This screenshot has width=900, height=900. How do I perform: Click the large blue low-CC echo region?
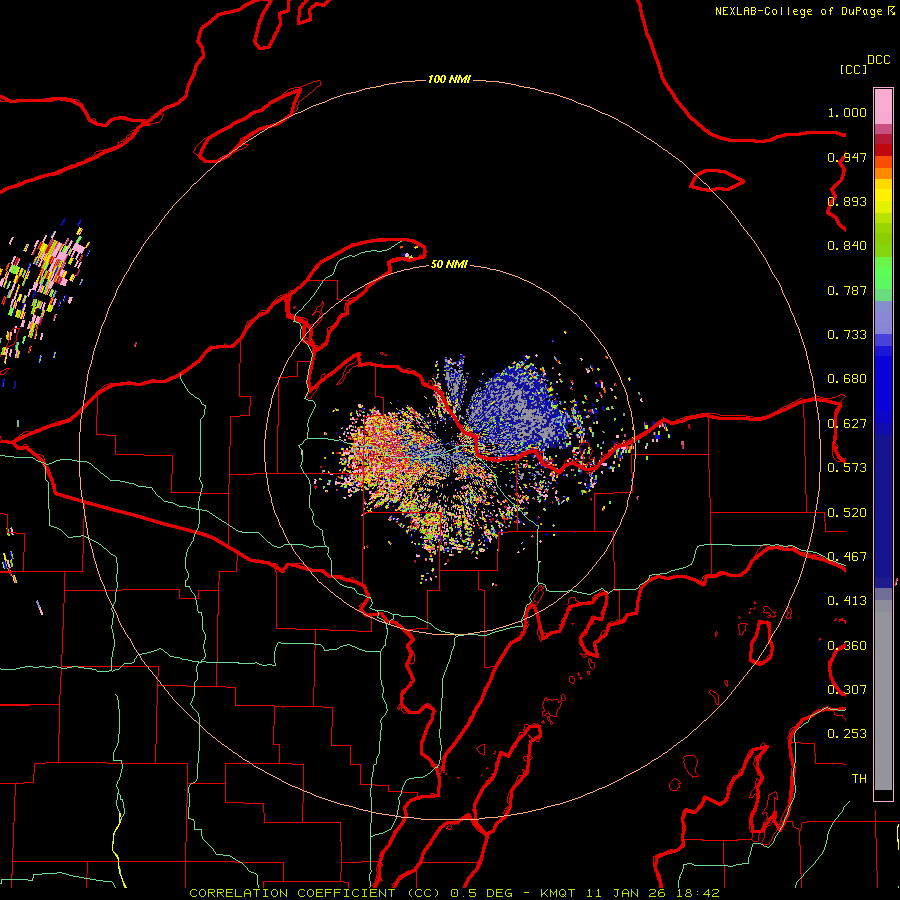click(x=517, y=408)
